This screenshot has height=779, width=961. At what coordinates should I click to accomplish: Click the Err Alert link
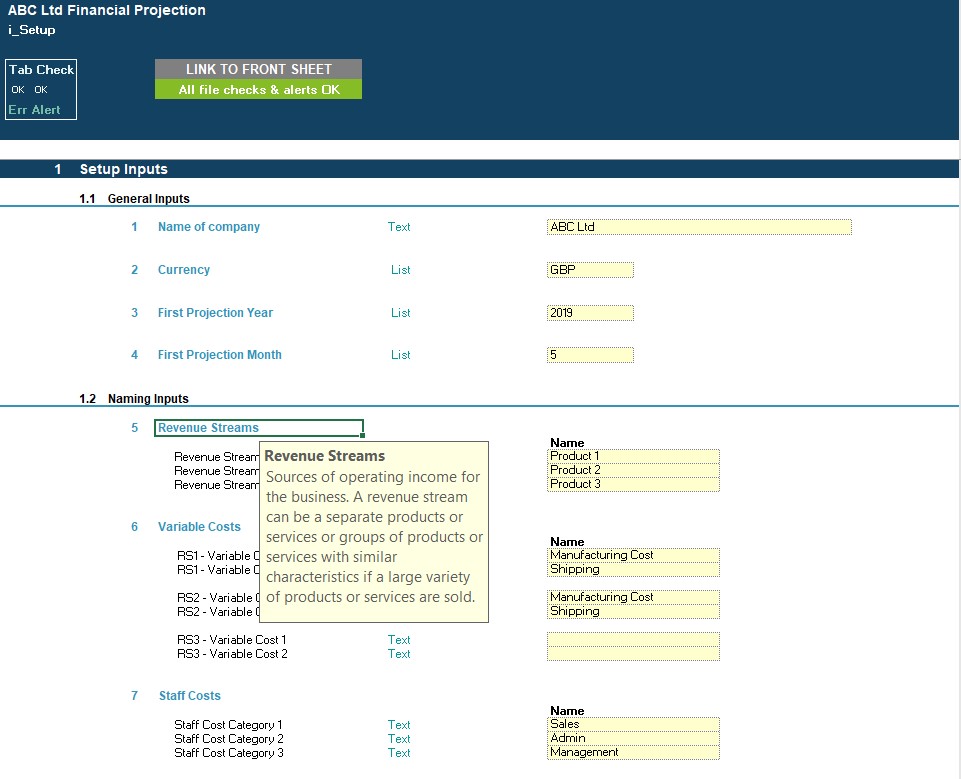point(34,110)
